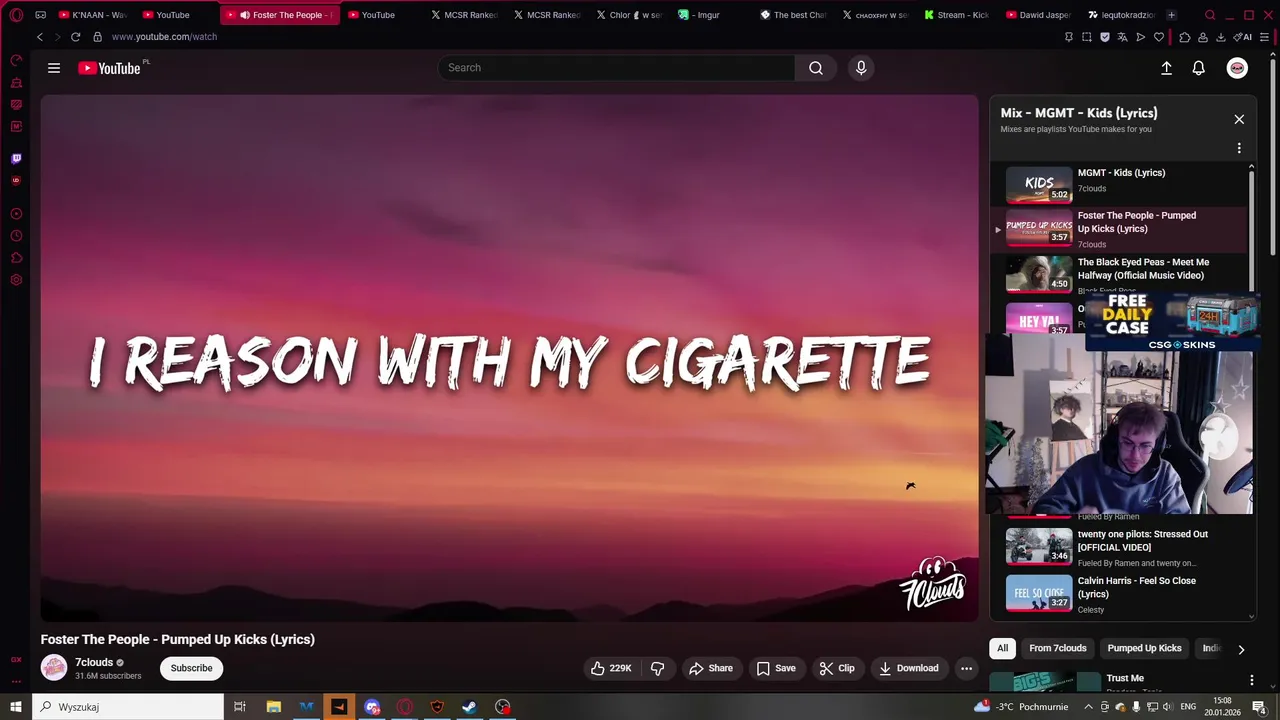View site info via the padlock icon
Viewport: 1280px width, 720px height.
tap(97, 37)
